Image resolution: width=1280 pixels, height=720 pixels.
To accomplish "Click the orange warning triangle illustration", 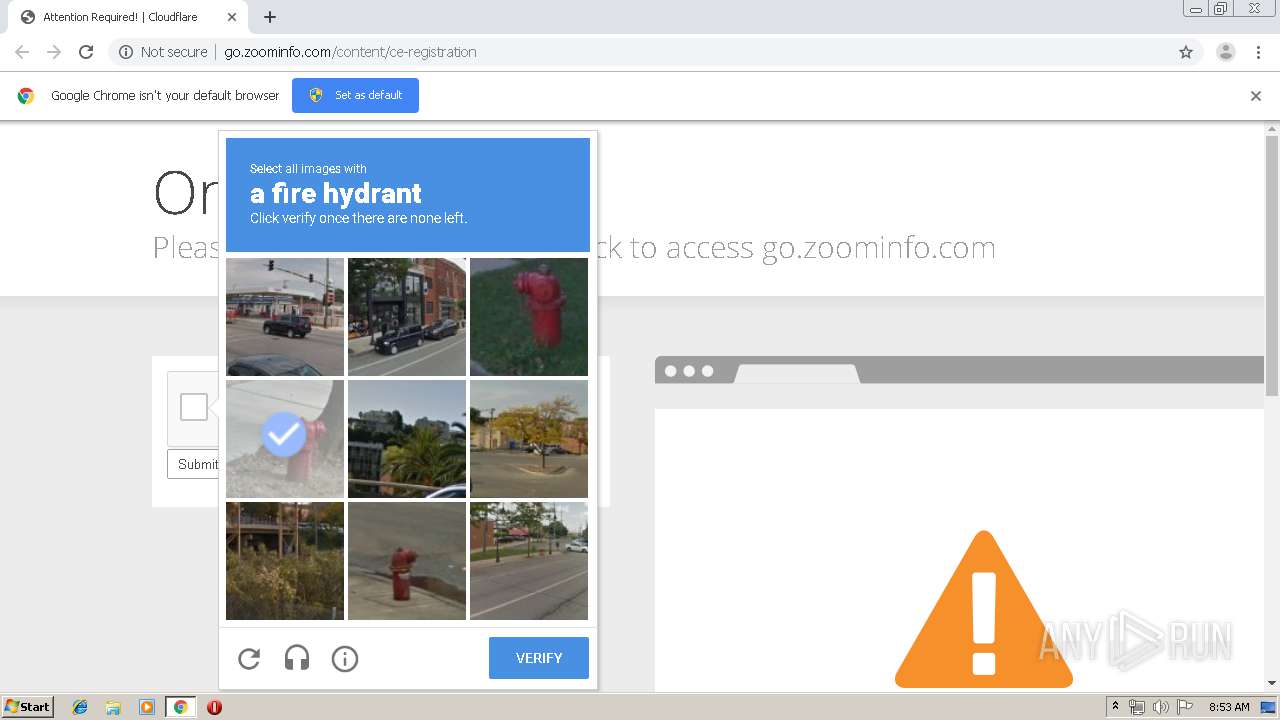I will 983,609.
